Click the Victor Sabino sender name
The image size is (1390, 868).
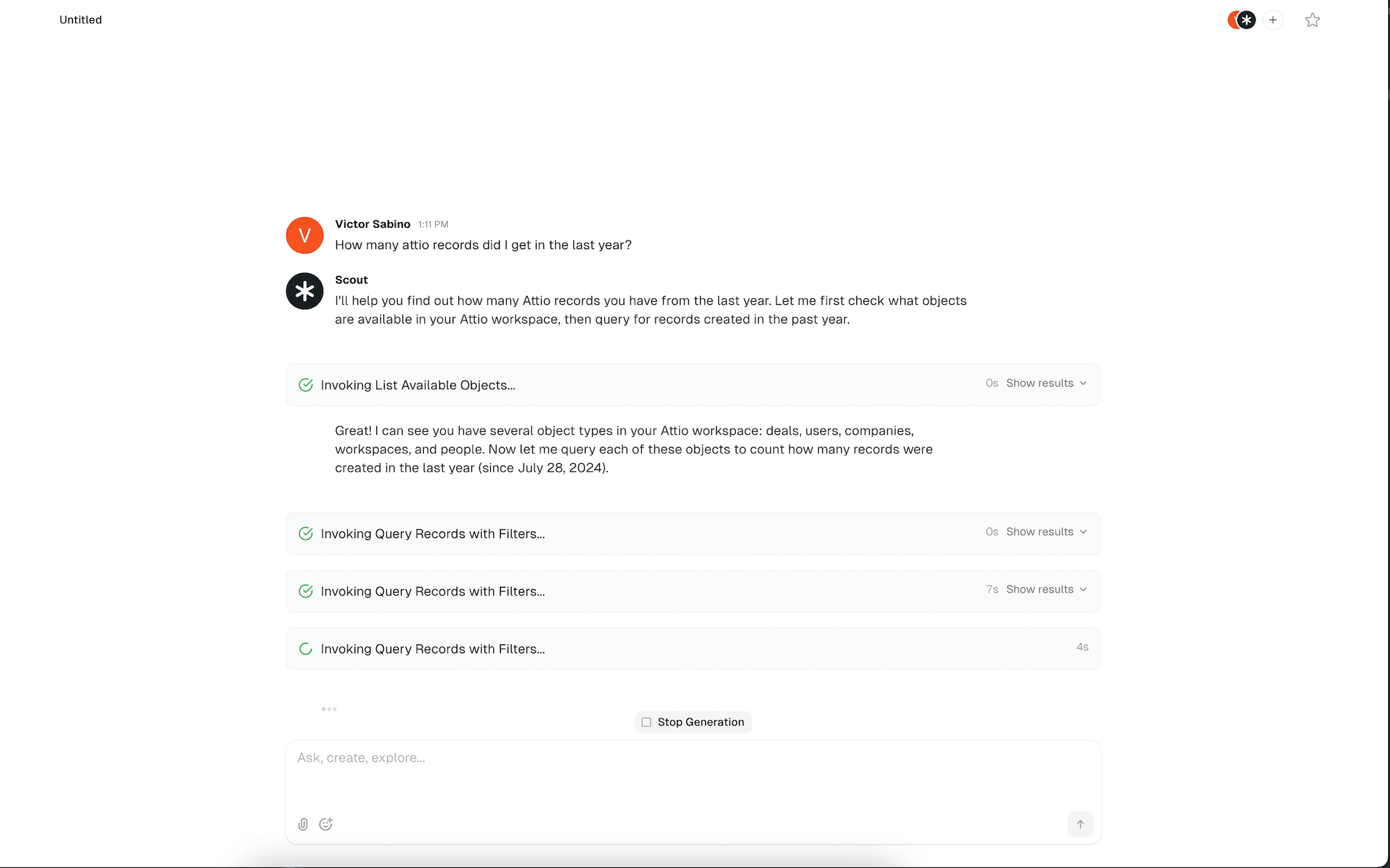[373, 224]
